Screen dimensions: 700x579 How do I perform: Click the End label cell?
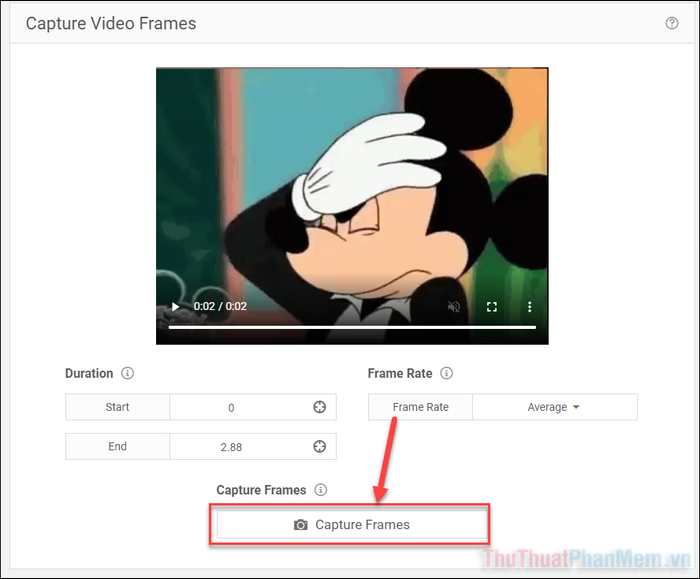pyautogui.click(x=117, y=446)
